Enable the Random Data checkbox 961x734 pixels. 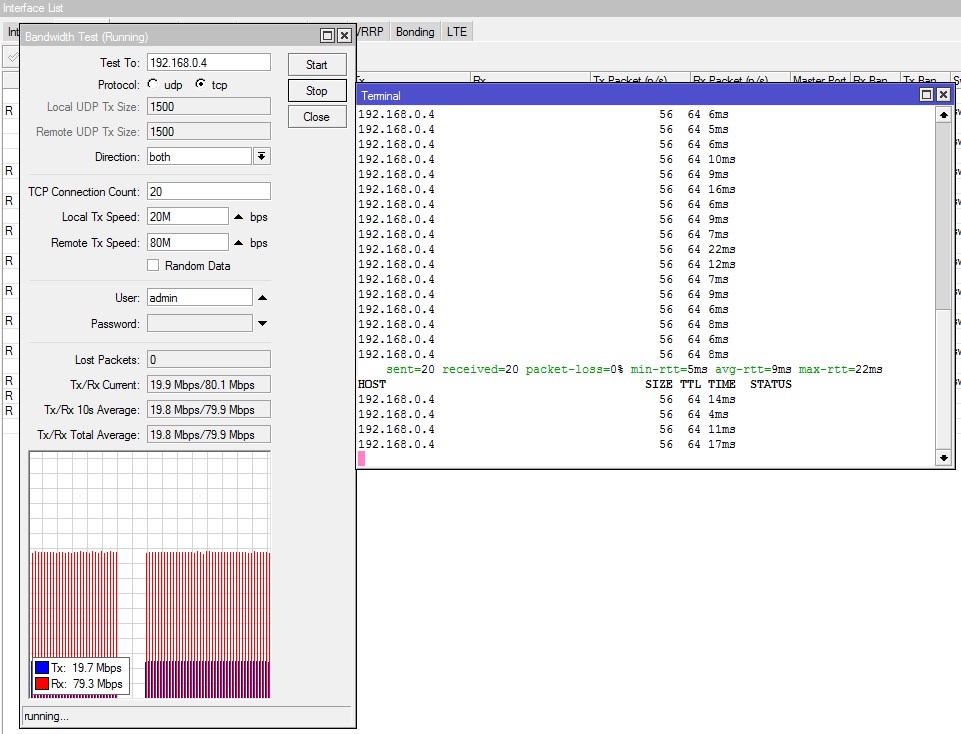(x=153, y=266)
